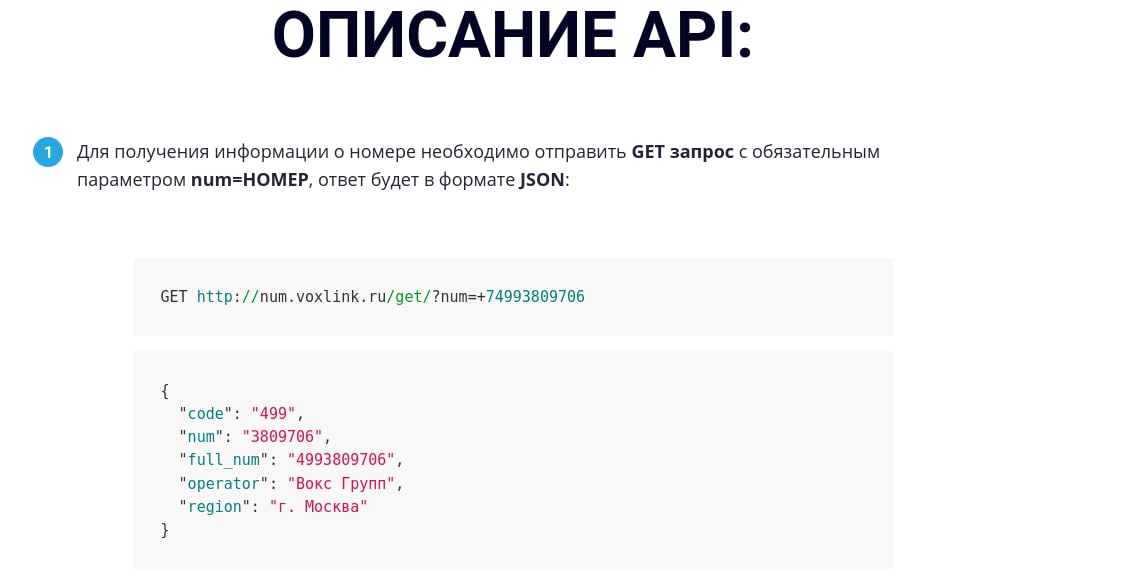The width and height of the screenshot is (1148, 586).
Task: Click the '?num=+' query text in the URL
Action: (x=458, y=297)
